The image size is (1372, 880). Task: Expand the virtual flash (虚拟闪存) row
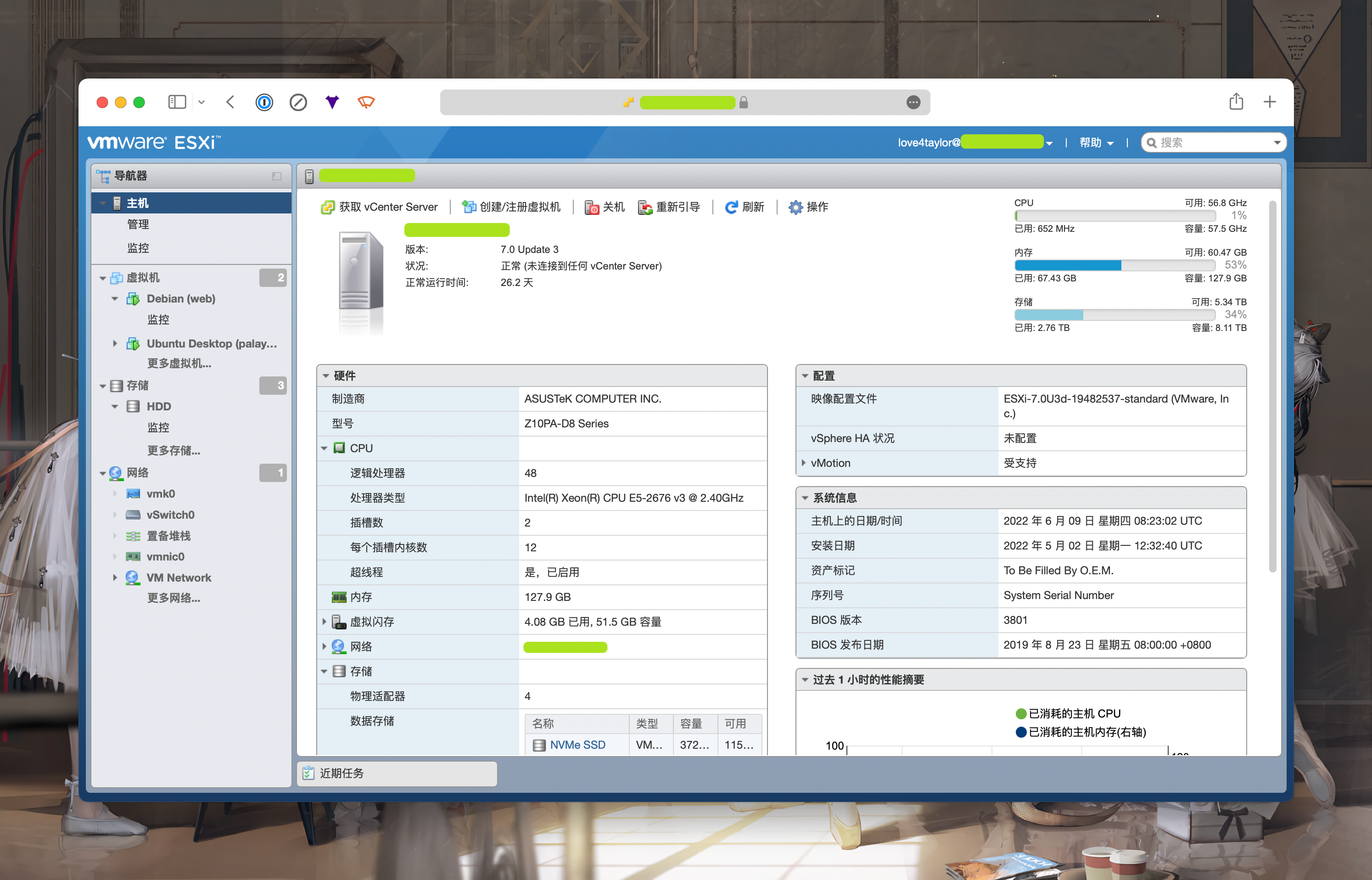[324, 621]
